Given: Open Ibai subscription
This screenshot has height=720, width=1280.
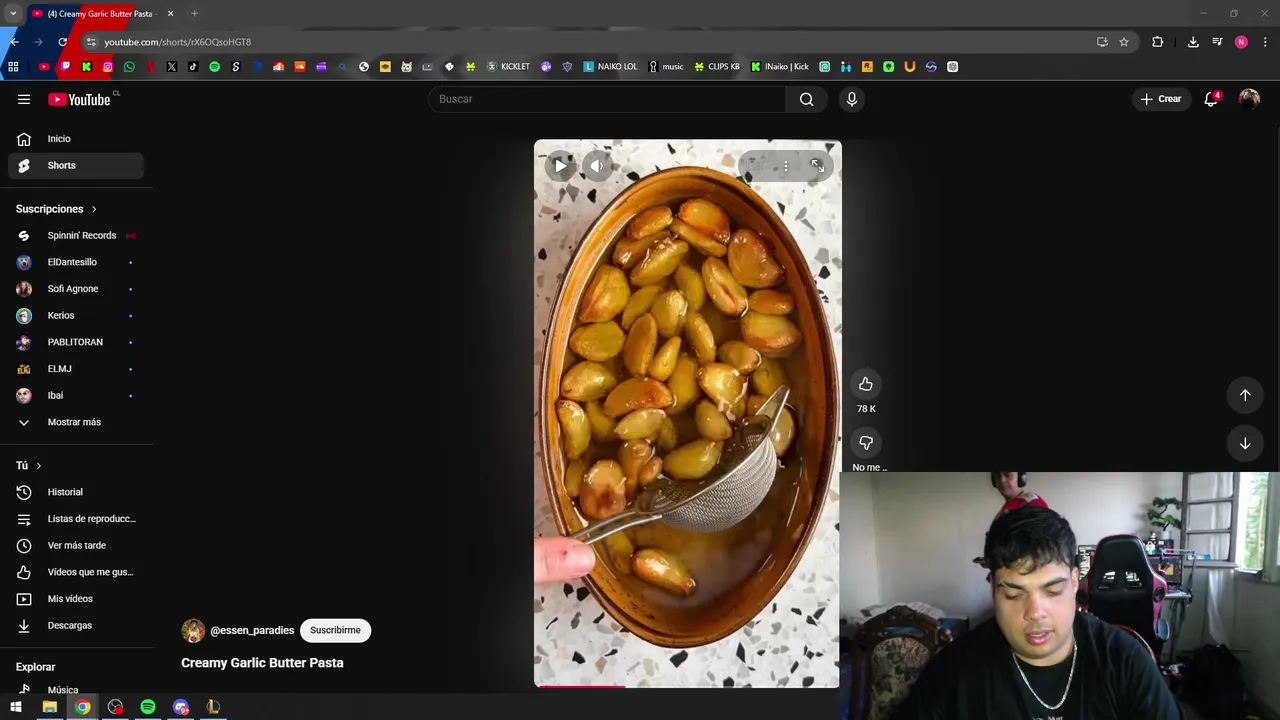Looking at the screenshot, I should (x=76, y=395).
